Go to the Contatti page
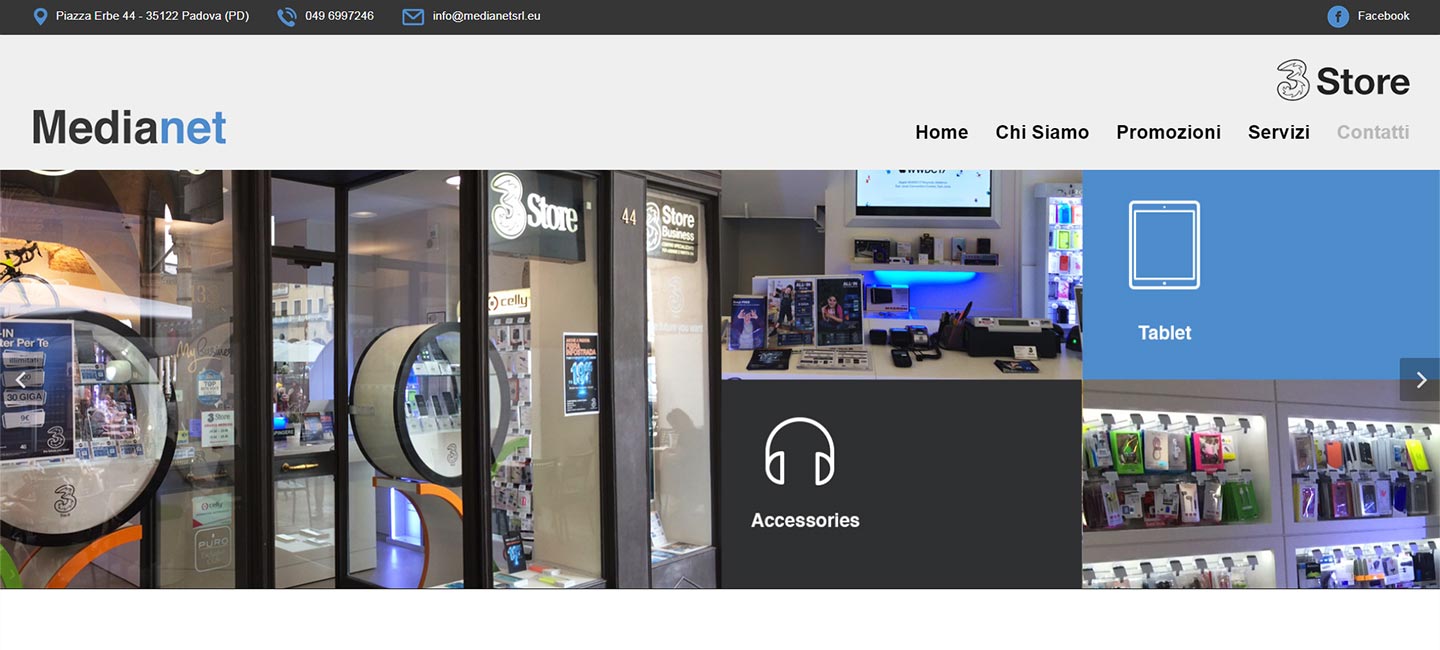Viewport: 1440px width, 650px height. [x=1372, y=132]
